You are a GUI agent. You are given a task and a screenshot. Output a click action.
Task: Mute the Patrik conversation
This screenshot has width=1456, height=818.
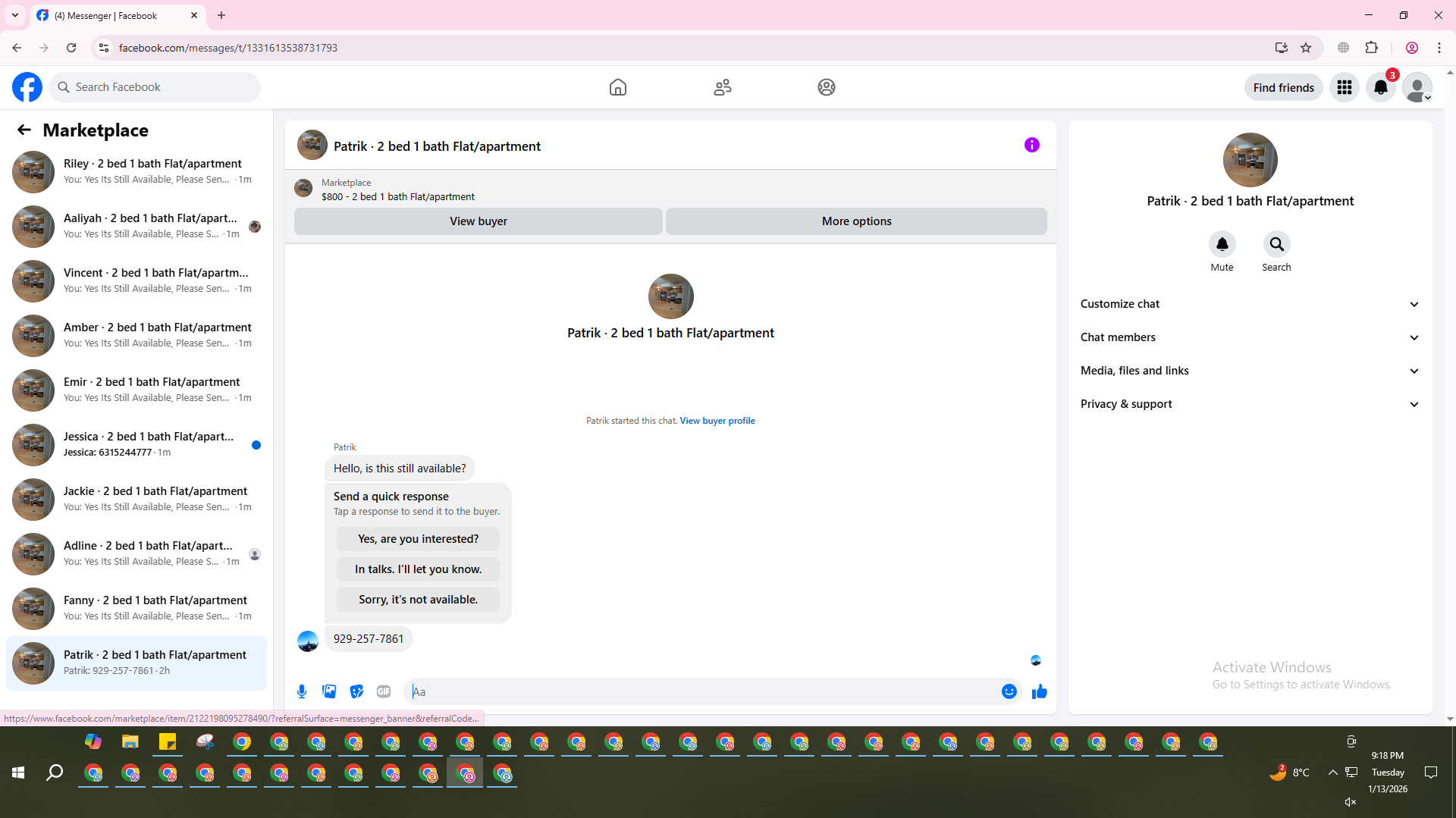point(1222,244)
